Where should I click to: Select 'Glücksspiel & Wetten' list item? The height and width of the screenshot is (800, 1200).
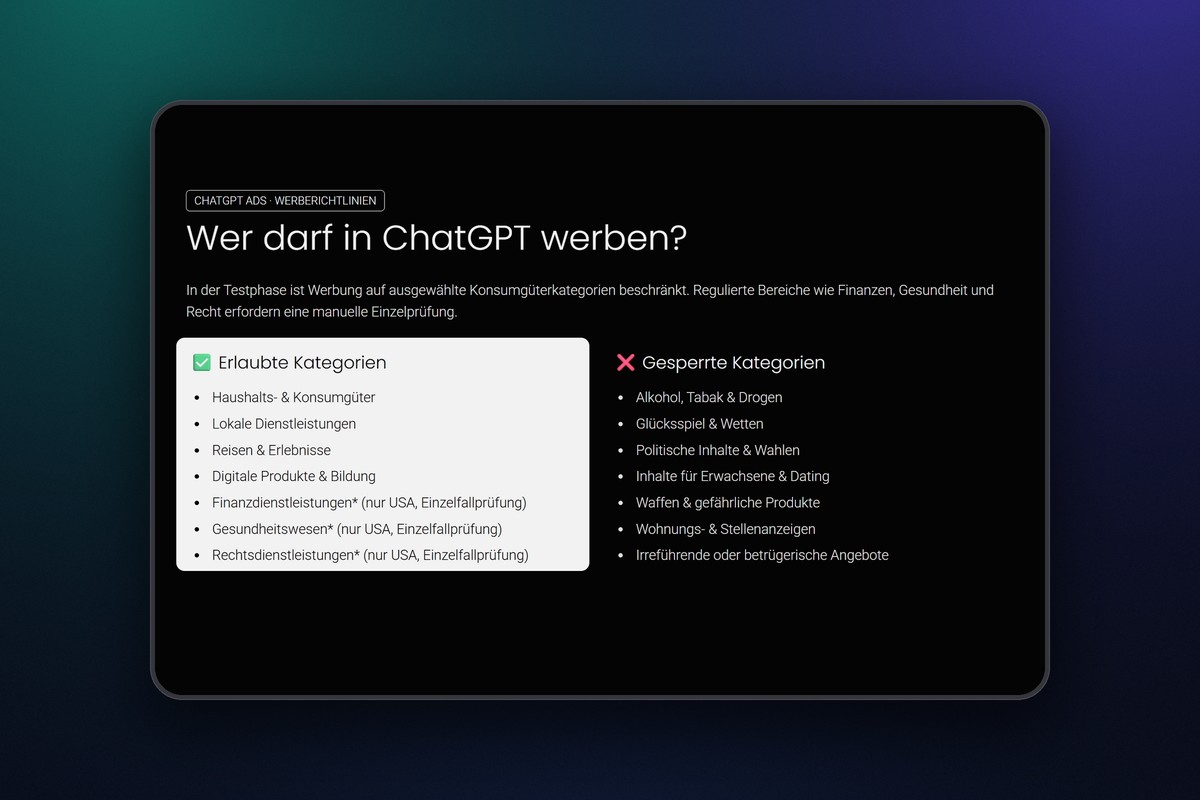pos(700,424)
